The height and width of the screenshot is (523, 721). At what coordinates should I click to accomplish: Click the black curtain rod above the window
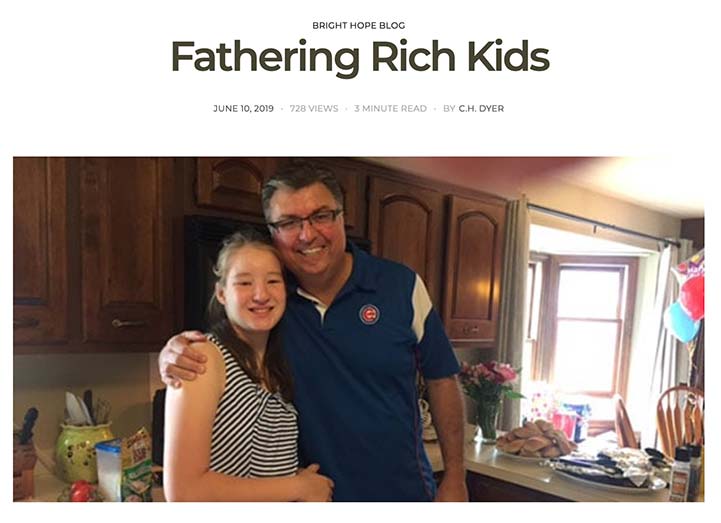click(603, 225)
